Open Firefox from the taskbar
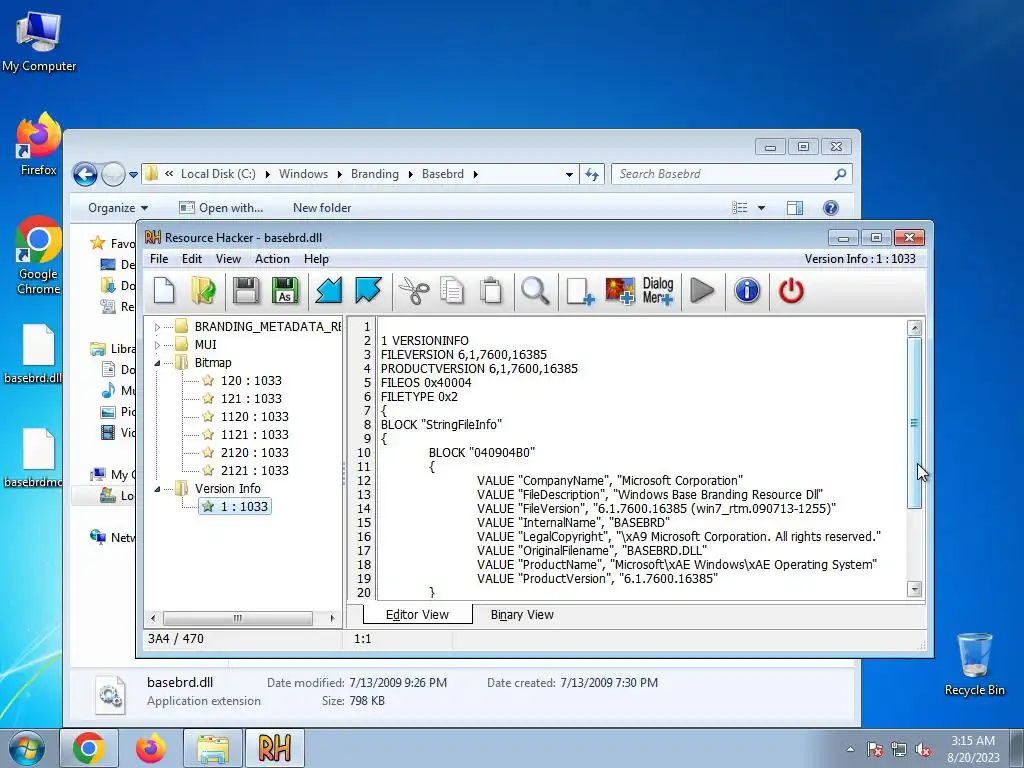Image resolution: width=1024 pixels, height=768 pixels. [x=151, y=748]
